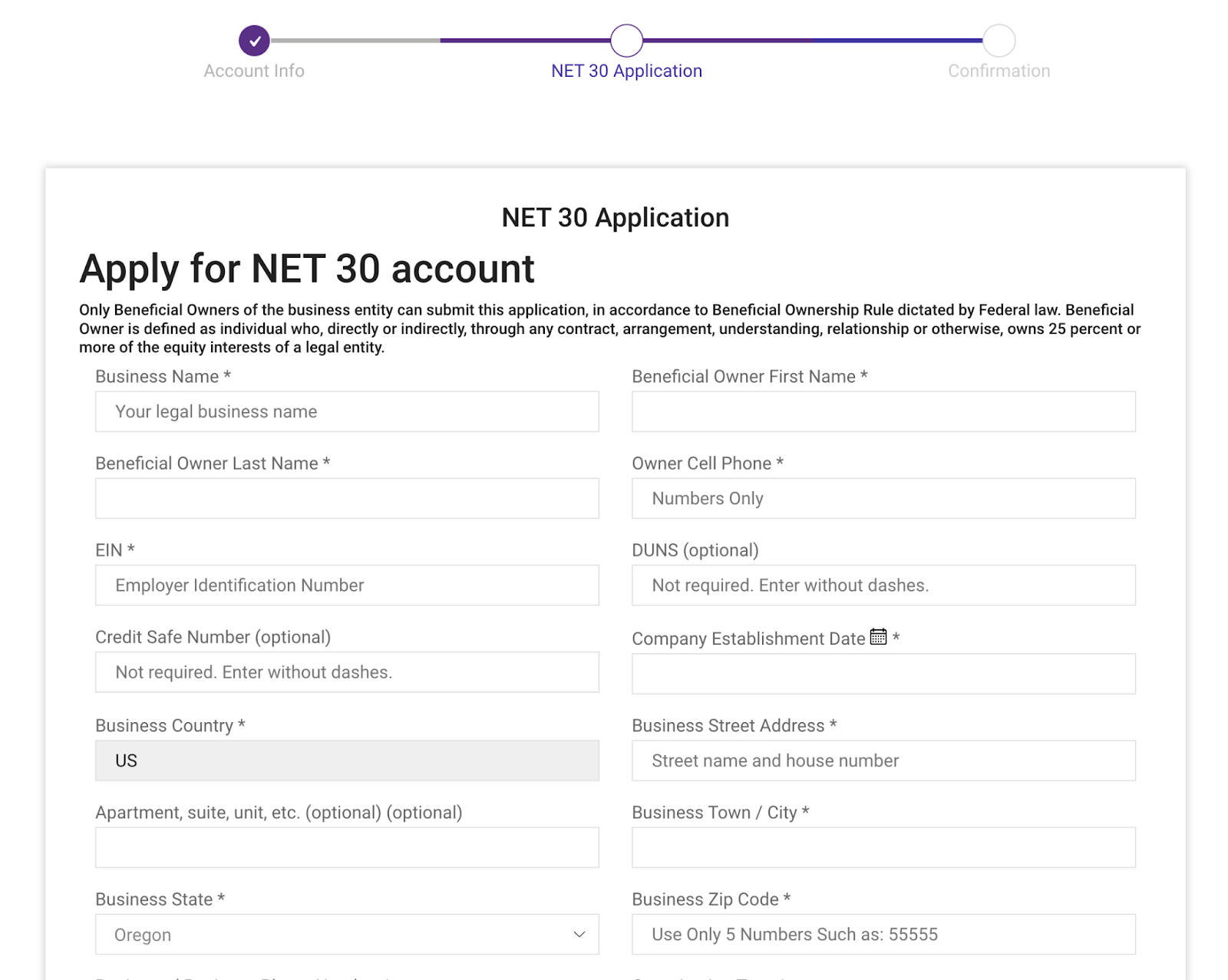
Task: Click the 'Credit Safe Number (optional)' label
Action: pos(213,637)
